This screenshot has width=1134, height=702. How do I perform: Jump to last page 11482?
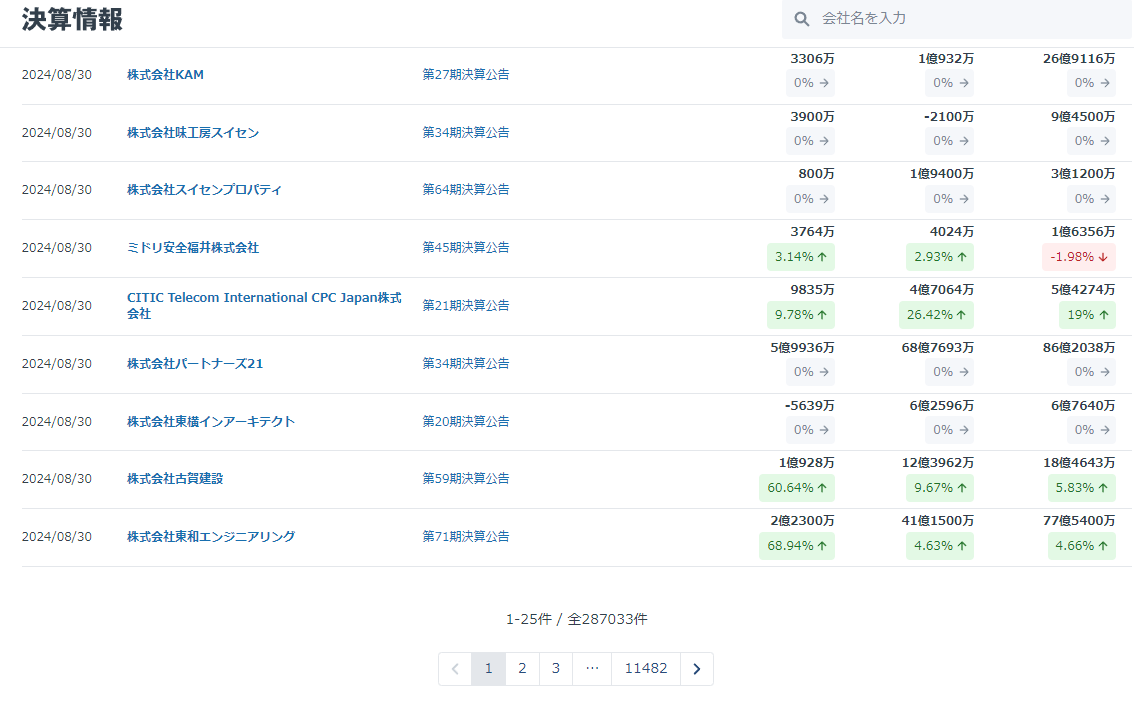[646, 669]
